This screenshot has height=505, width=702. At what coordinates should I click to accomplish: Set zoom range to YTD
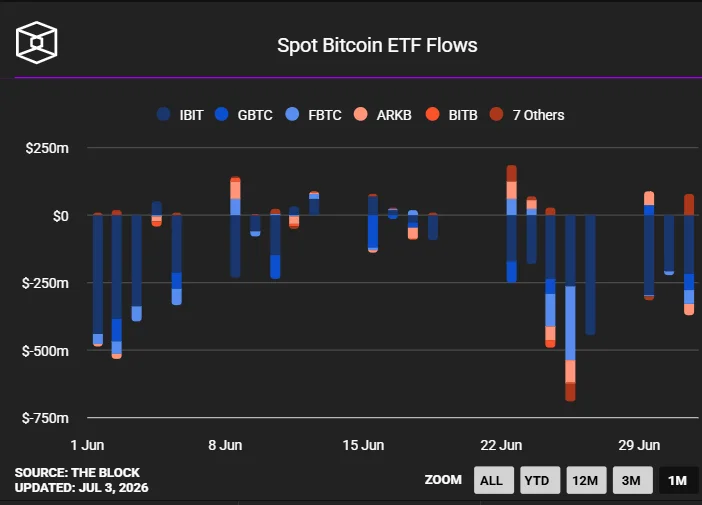(x=540, y=480)
